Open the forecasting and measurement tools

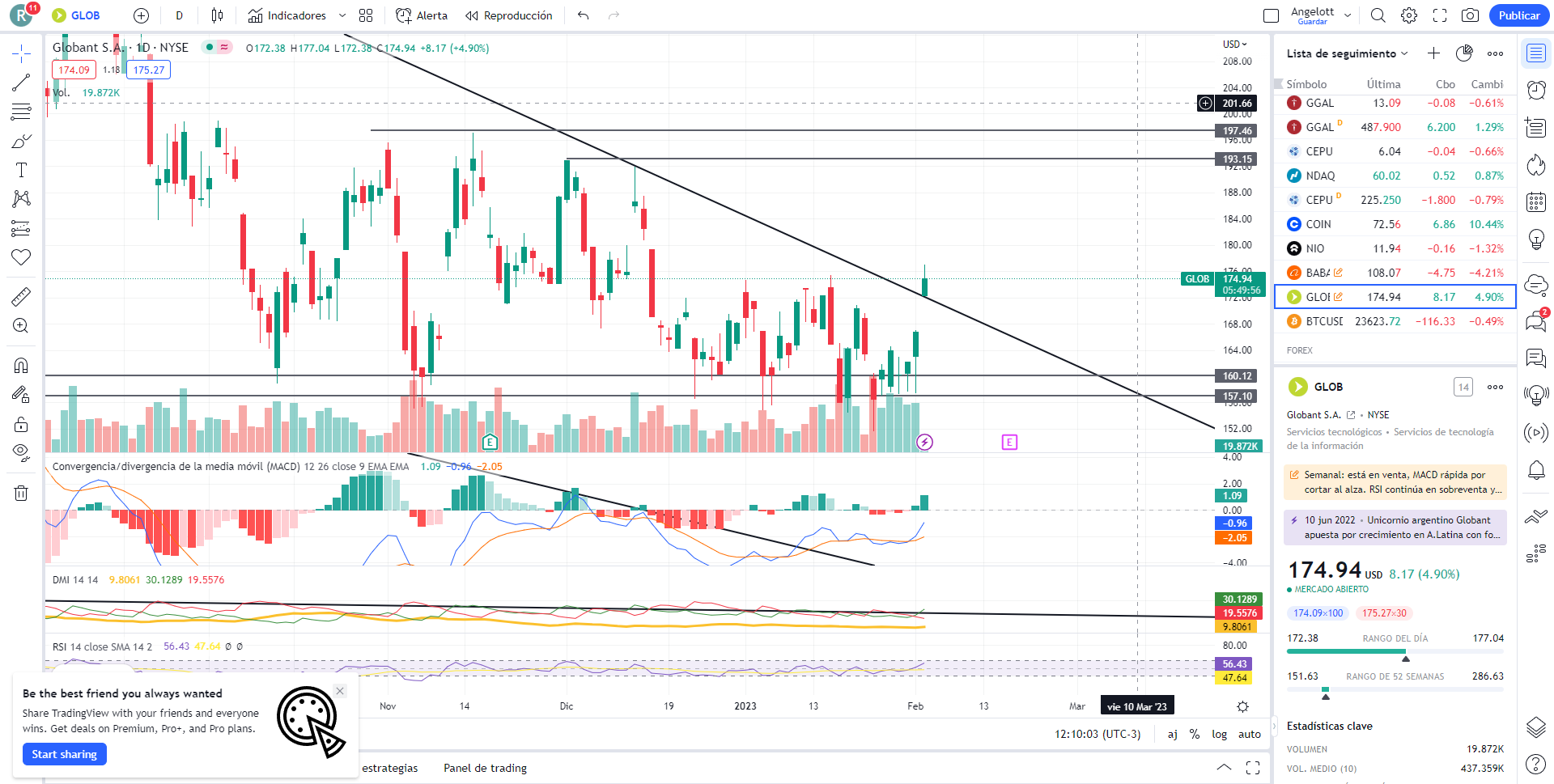pyautogui.click(x=21, y=228)
